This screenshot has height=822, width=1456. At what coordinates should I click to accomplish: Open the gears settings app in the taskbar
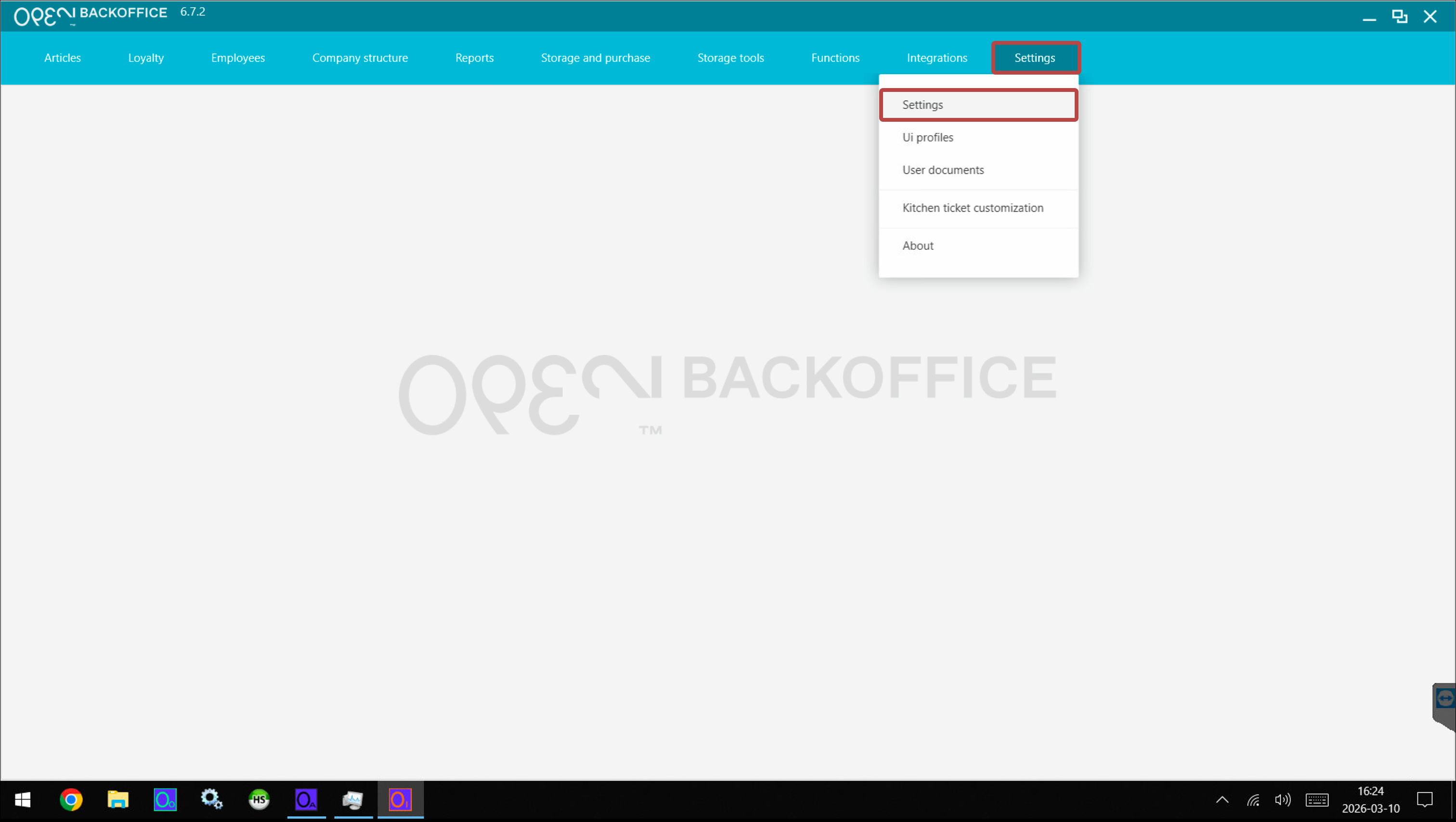coord(211,799)
